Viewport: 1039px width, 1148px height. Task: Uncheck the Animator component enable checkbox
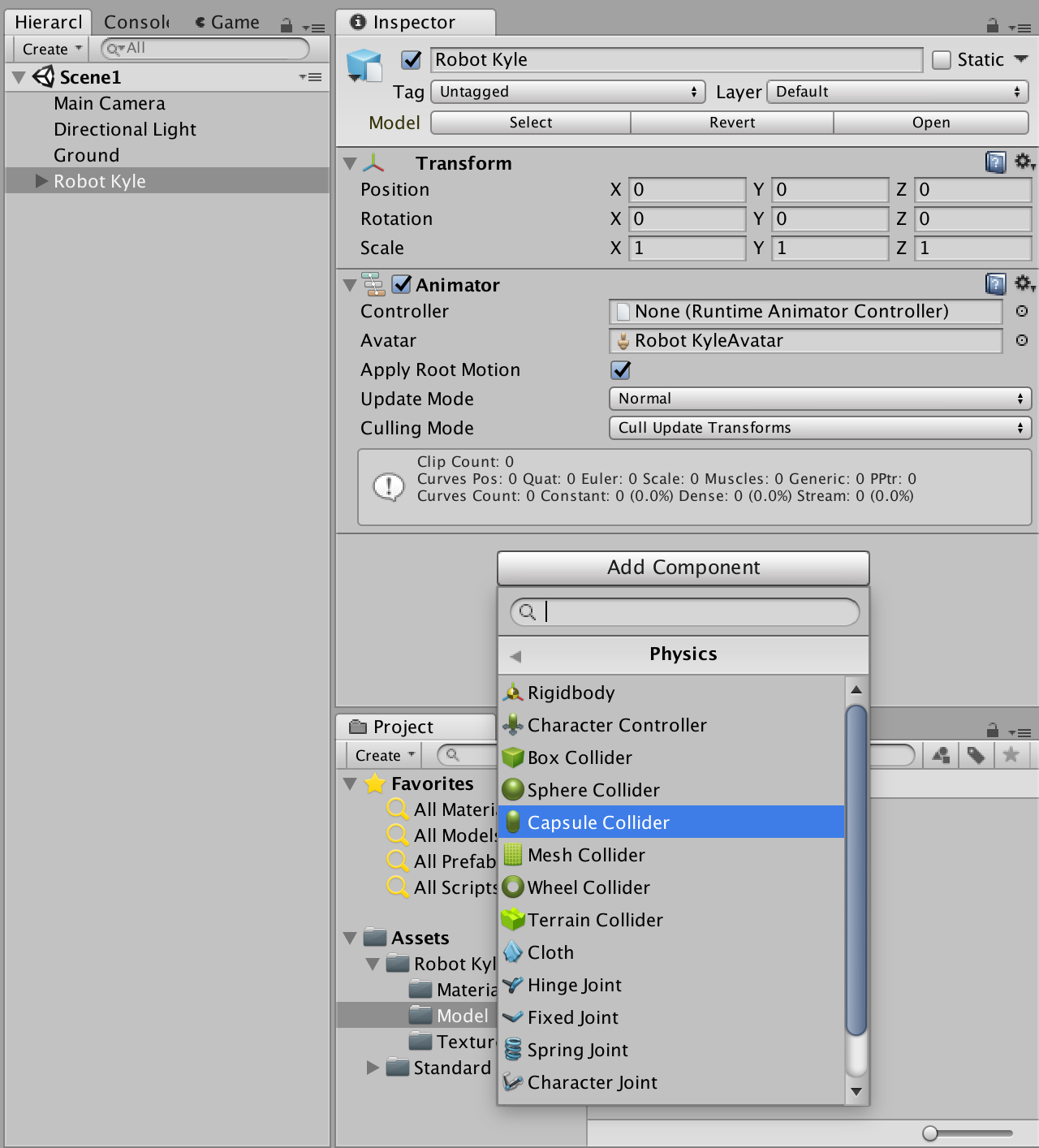click(403, 284)
